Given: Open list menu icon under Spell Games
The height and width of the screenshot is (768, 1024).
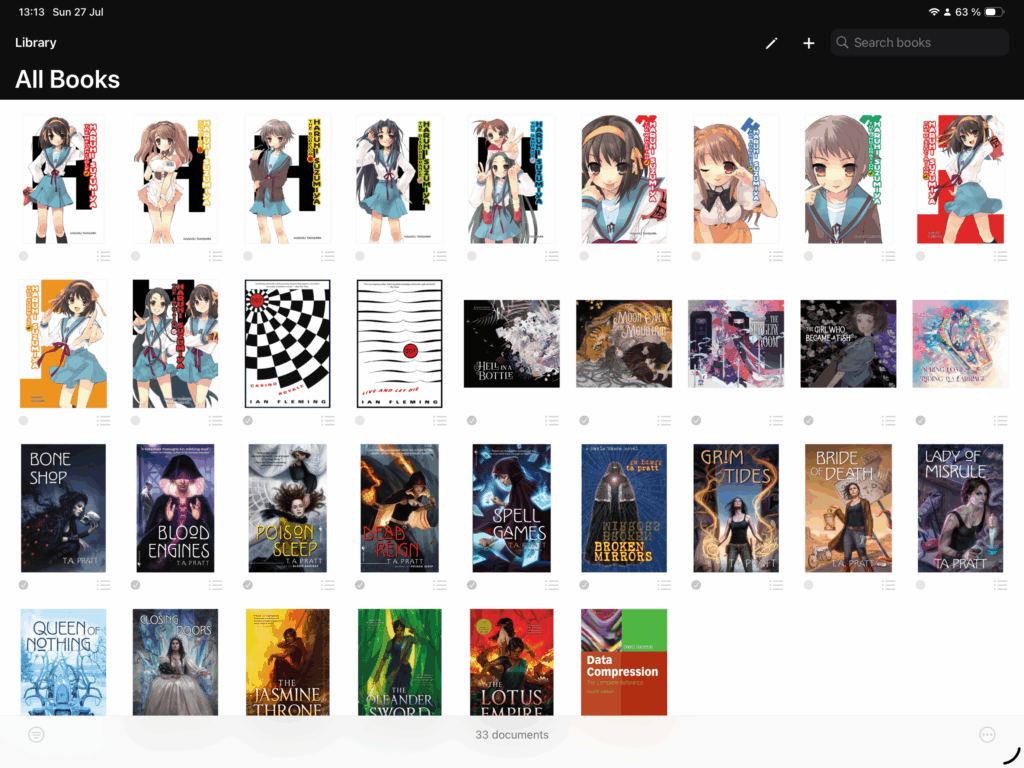Looking at the screenshot, I should [x=552, y=585].
